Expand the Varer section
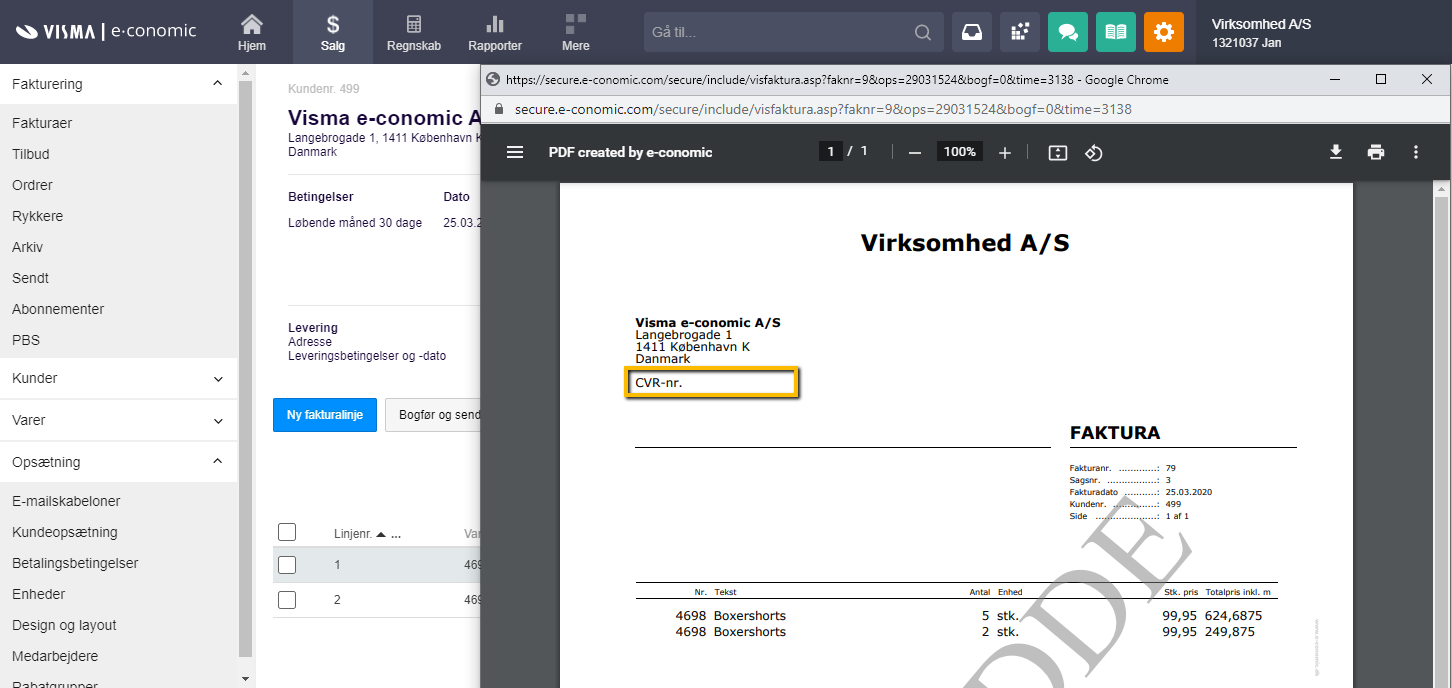This screenshot has height=688, width=1452. click(x=119, y=420)
